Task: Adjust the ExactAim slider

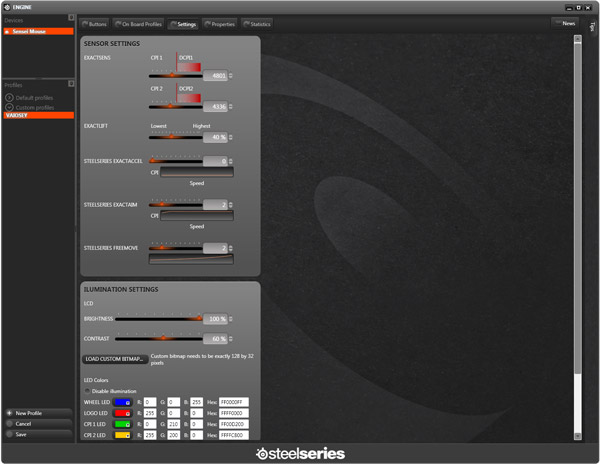Action: tap(176, 204)
